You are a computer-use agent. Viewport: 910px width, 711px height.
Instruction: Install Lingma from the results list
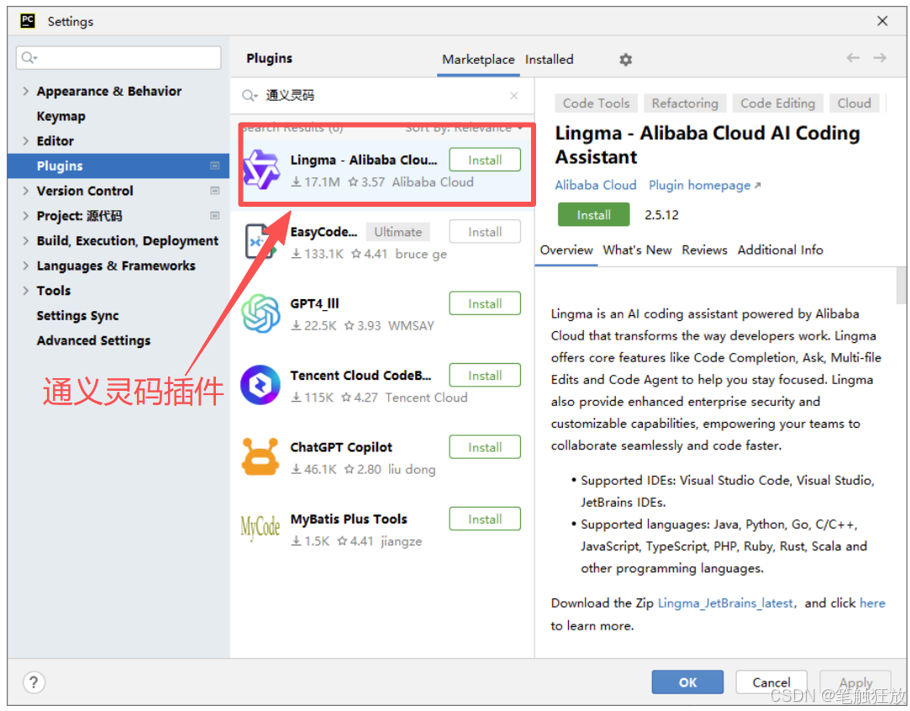click(x=485, y=160)
